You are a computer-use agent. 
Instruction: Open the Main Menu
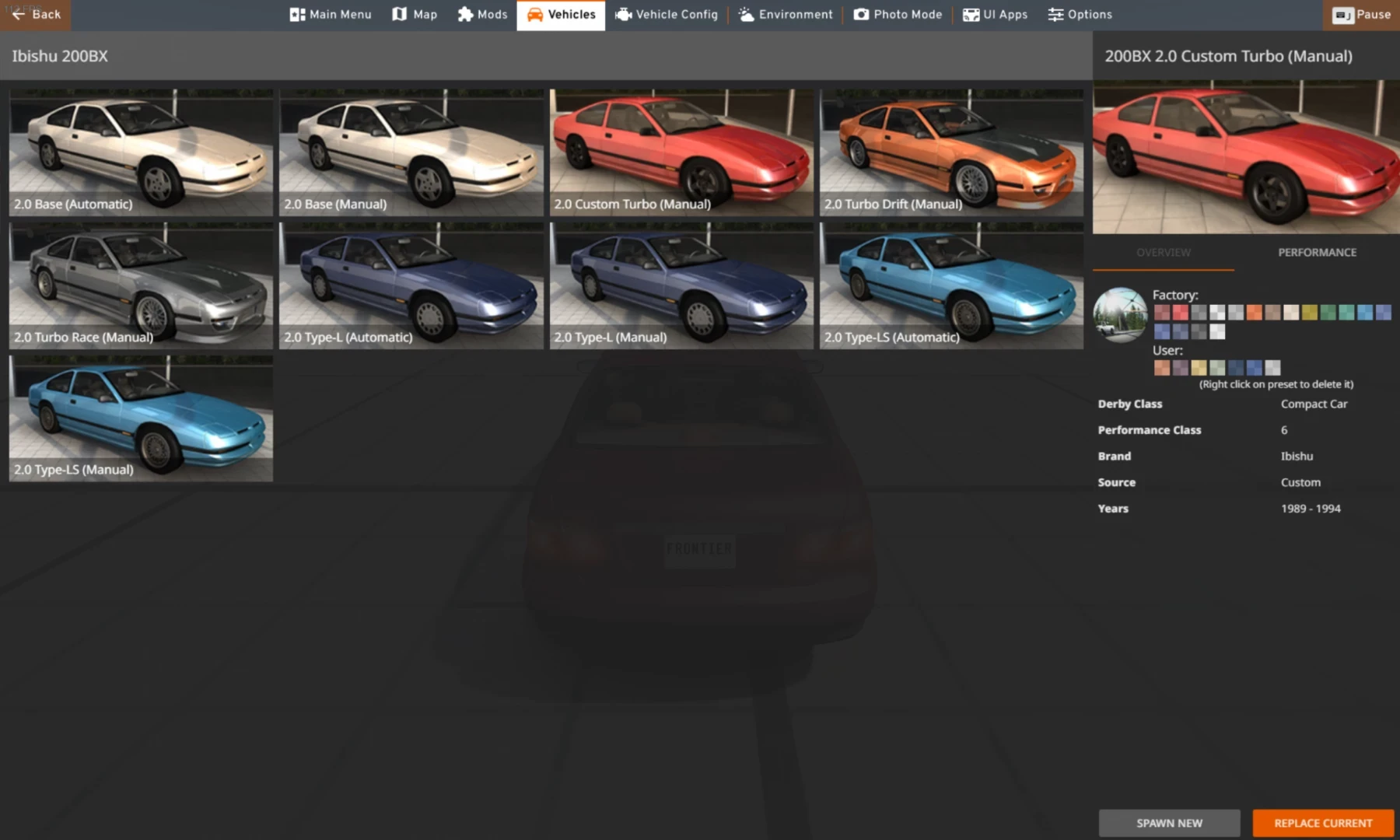pyautogui.click(x=330, y=14)
